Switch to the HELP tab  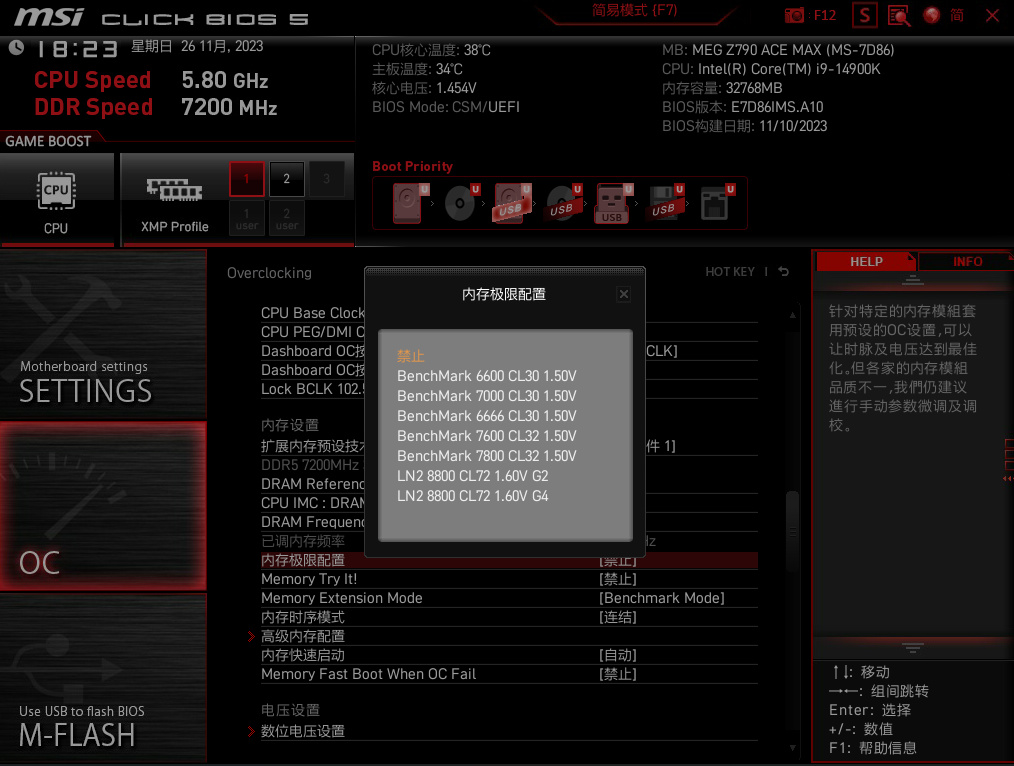[866, 261]
